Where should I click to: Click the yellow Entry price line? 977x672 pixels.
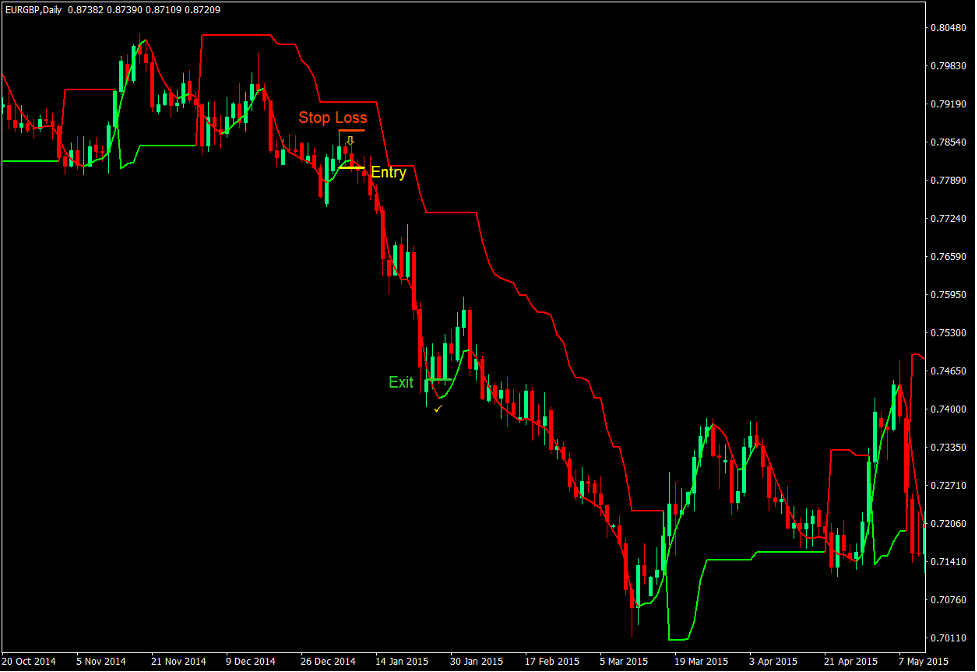352,167
